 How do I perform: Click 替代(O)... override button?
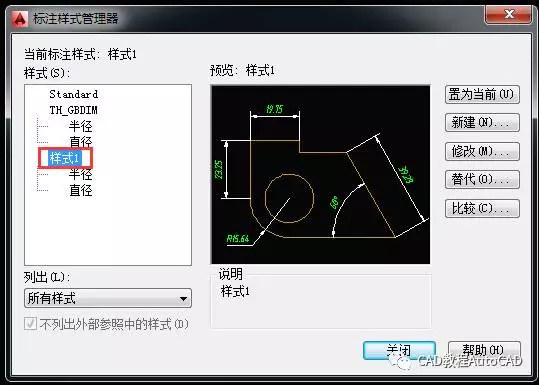[x=482, y=179]
